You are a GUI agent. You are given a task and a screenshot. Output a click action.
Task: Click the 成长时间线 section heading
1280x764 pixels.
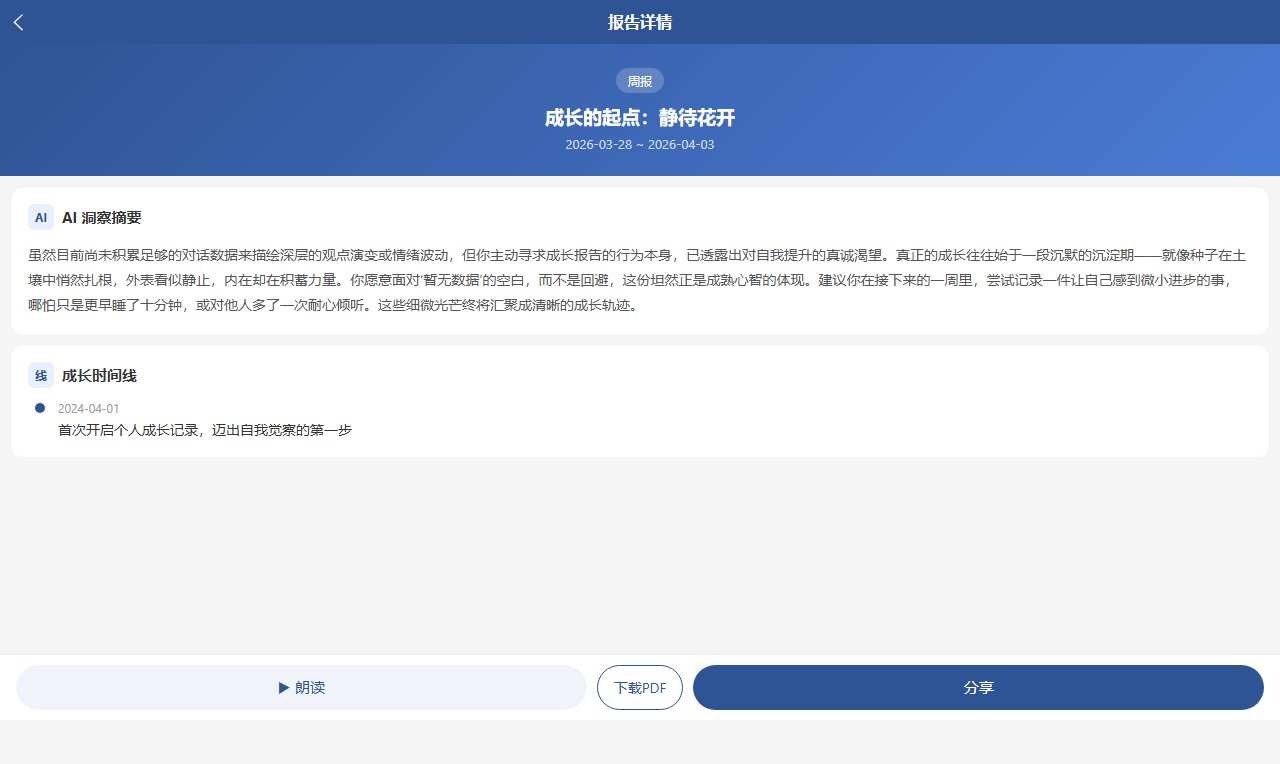[x=99, y=376]
